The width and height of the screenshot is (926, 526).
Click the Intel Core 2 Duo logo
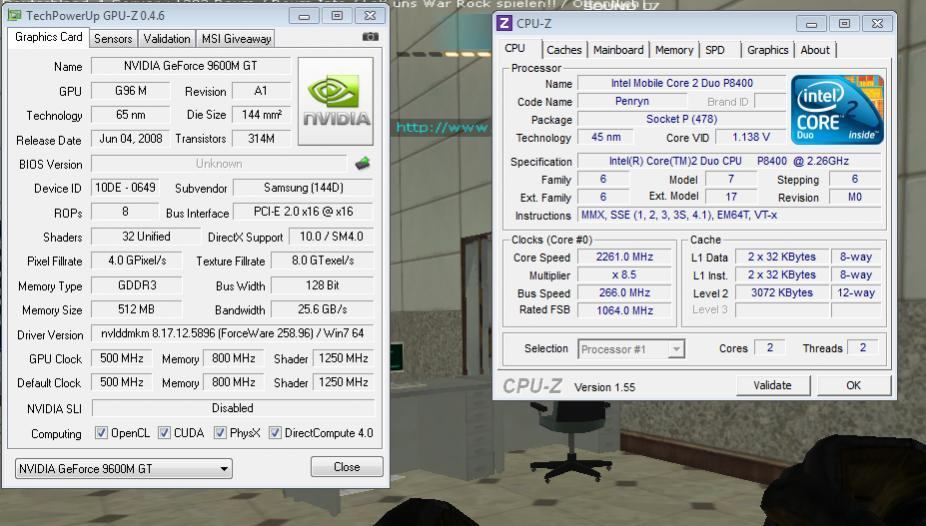coord(837,110)
